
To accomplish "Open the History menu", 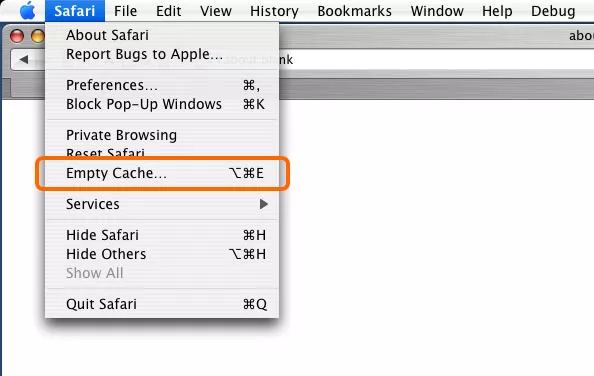I will click(x=274, y=11).
